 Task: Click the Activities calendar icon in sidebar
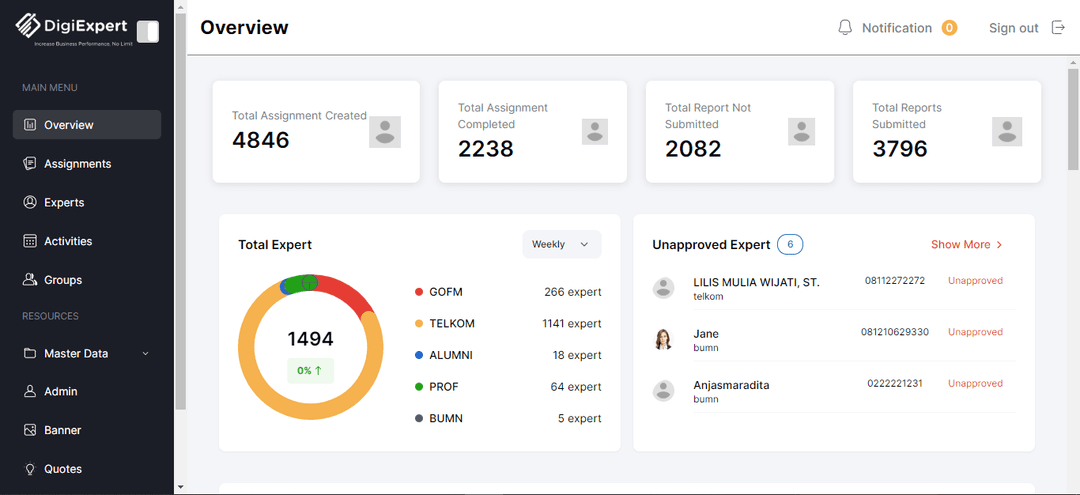pos(30,241)
